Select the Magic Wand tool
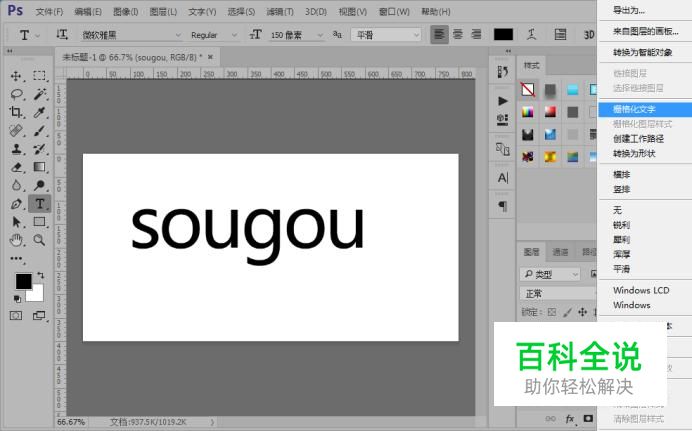692x431 pixels. tap(40, 94)
